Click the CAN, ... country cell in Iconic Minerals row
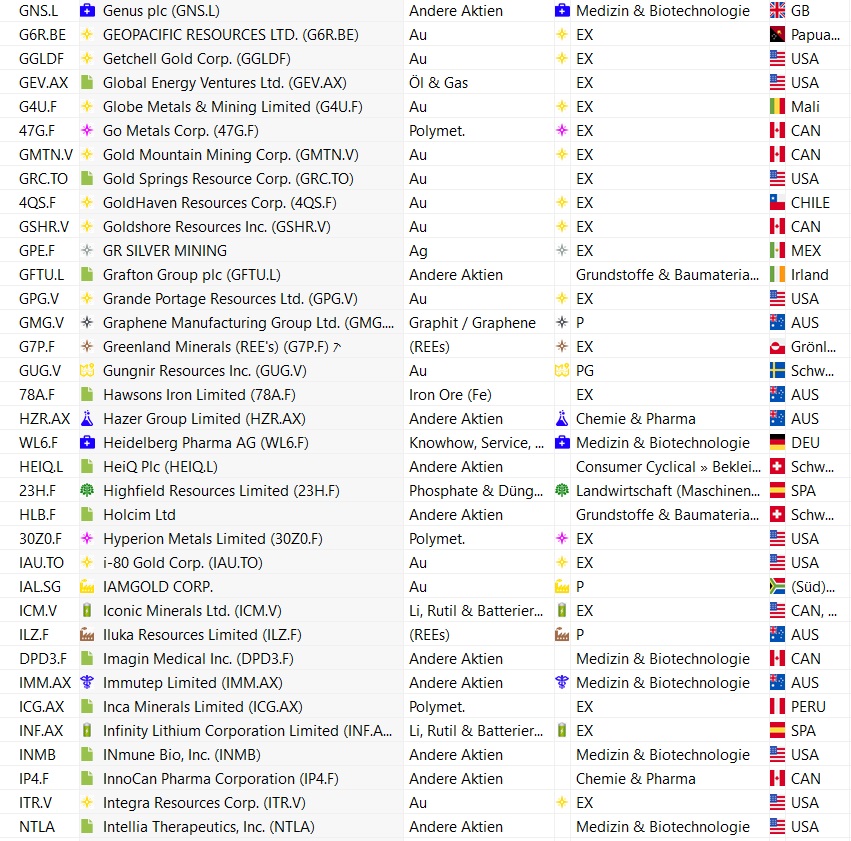851x841 pixels. click(814, 610)
